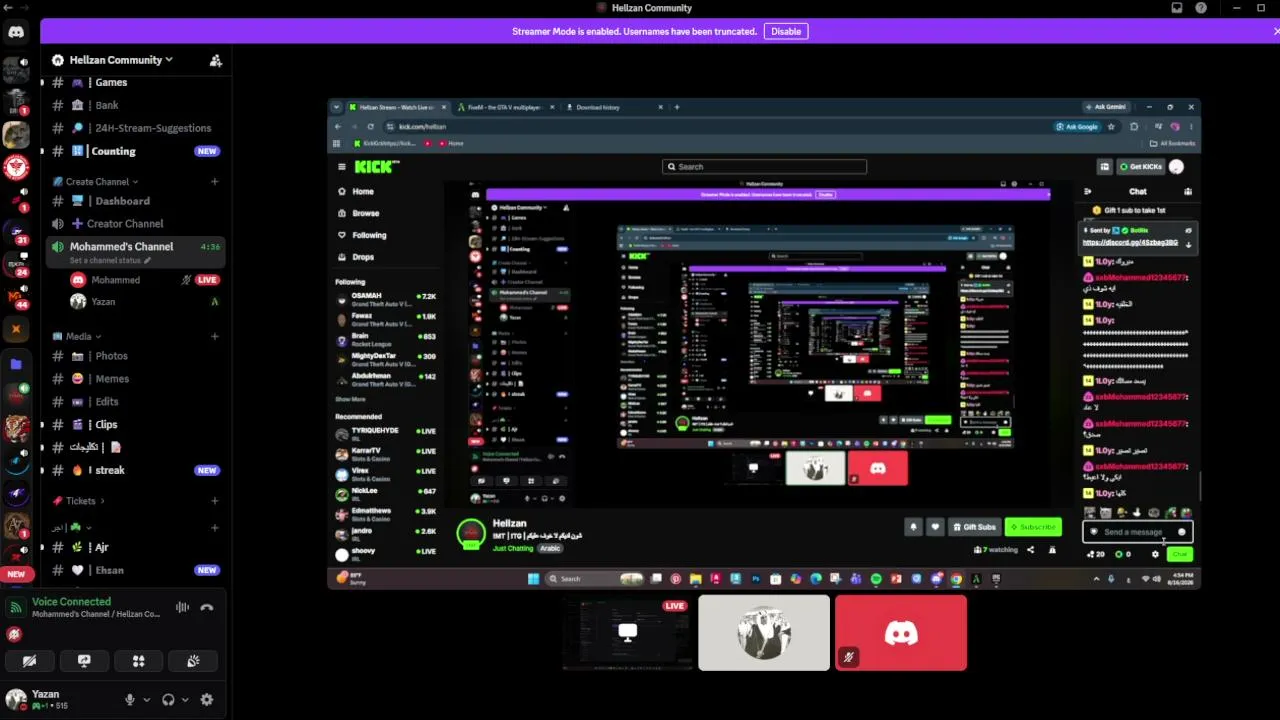Open the Games text channel
Screen dimensions: 1280x720
point(135,83)
